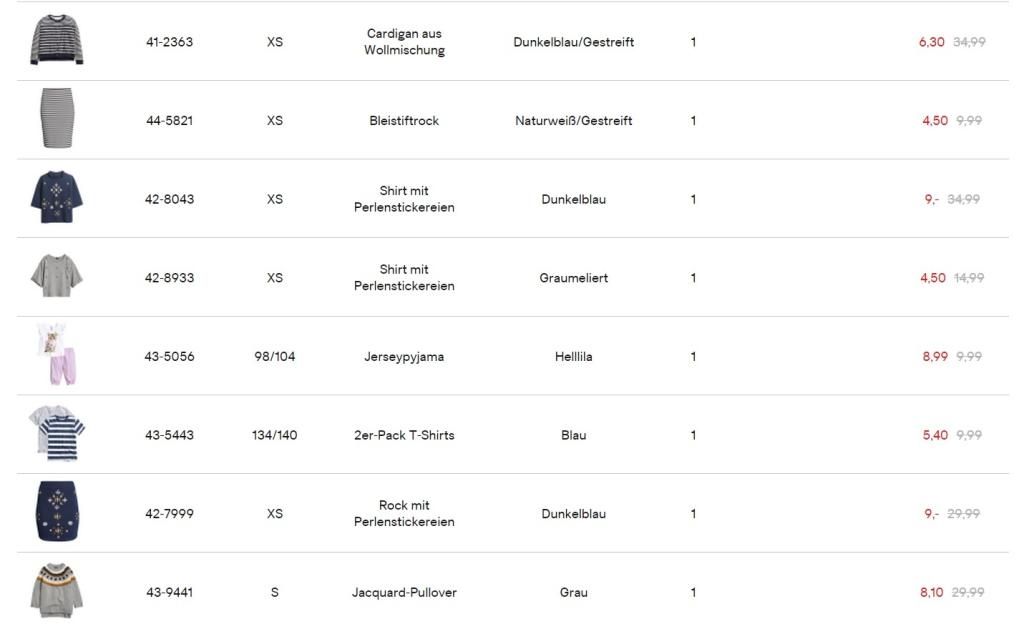Click the striped pencil skirt image
This screenshot has width=1024, height=629.
[x=57, y=118]
